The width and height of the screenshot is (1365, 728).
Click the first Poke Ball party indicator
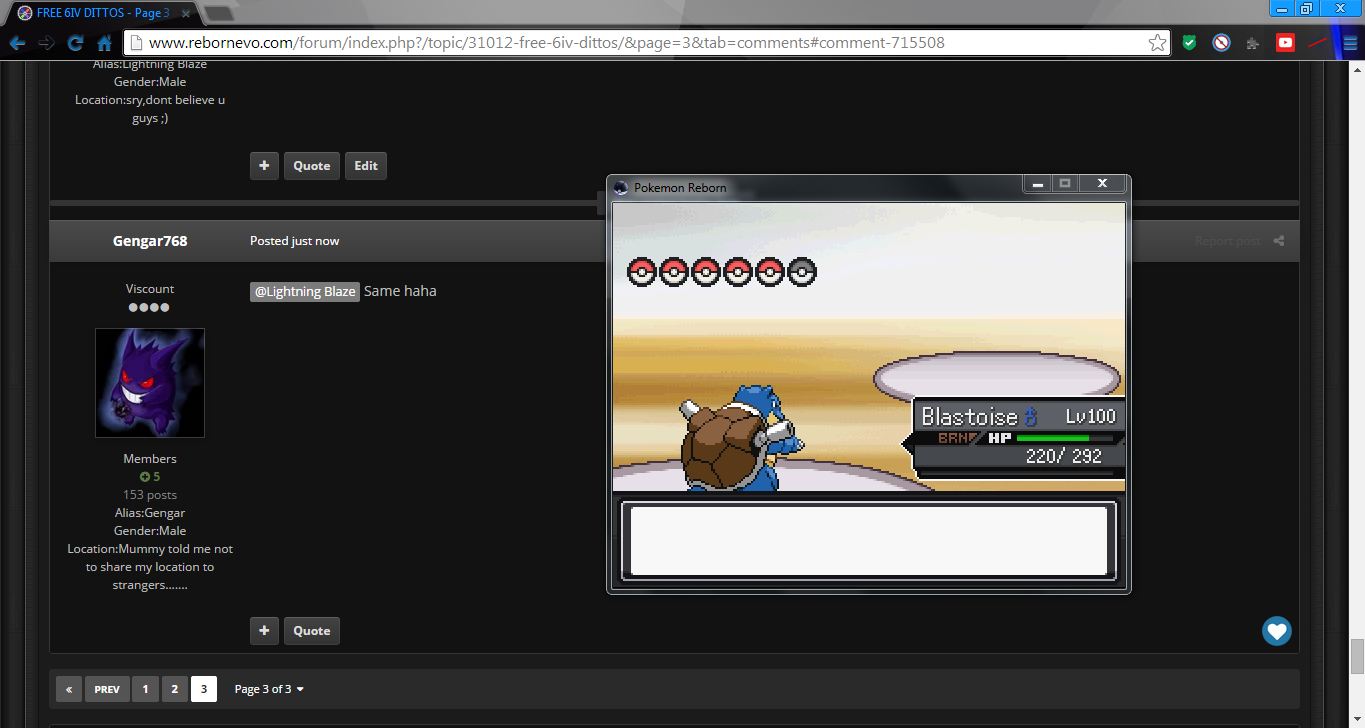pyautogui.click(x=642, y=271)
